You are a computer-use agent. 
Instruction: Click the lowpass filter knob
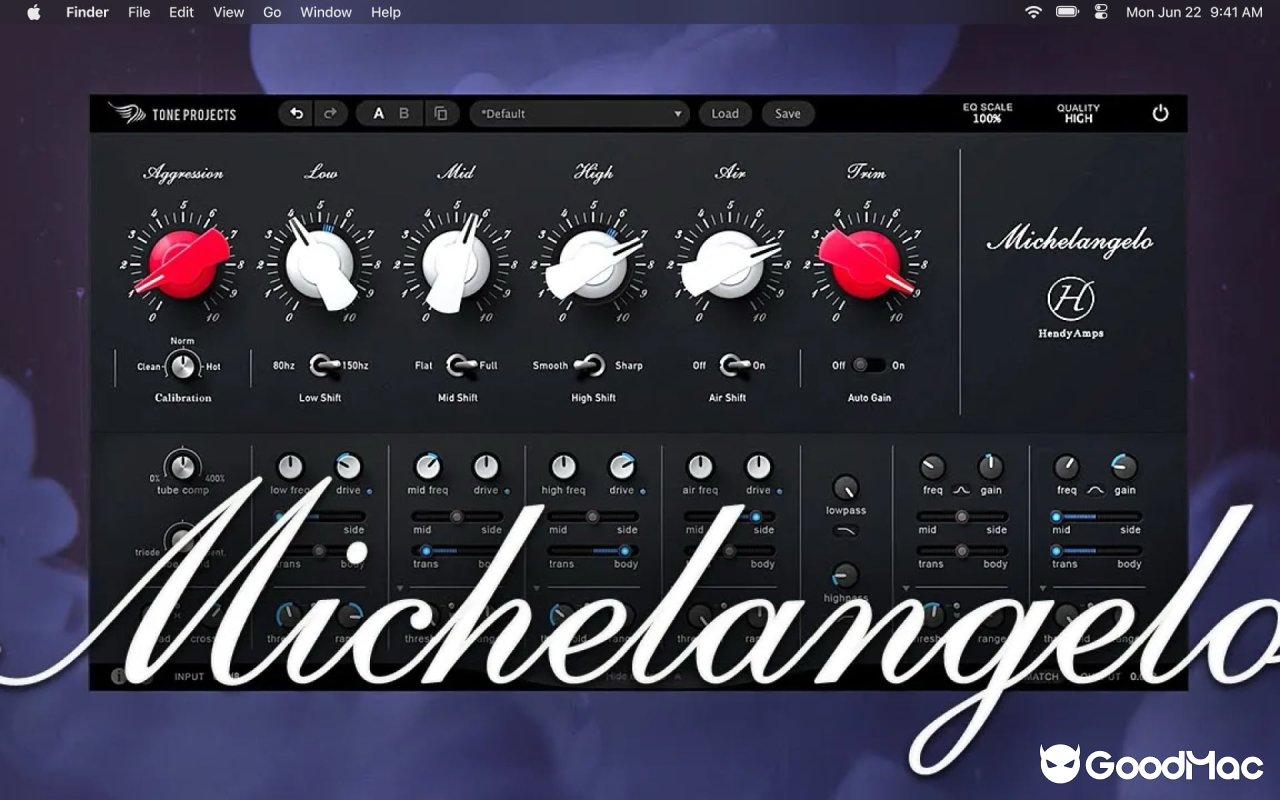click(846, 487)
